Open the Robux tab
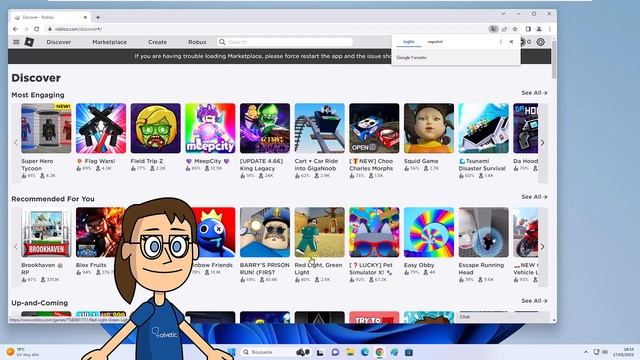 tap(197, 42)
